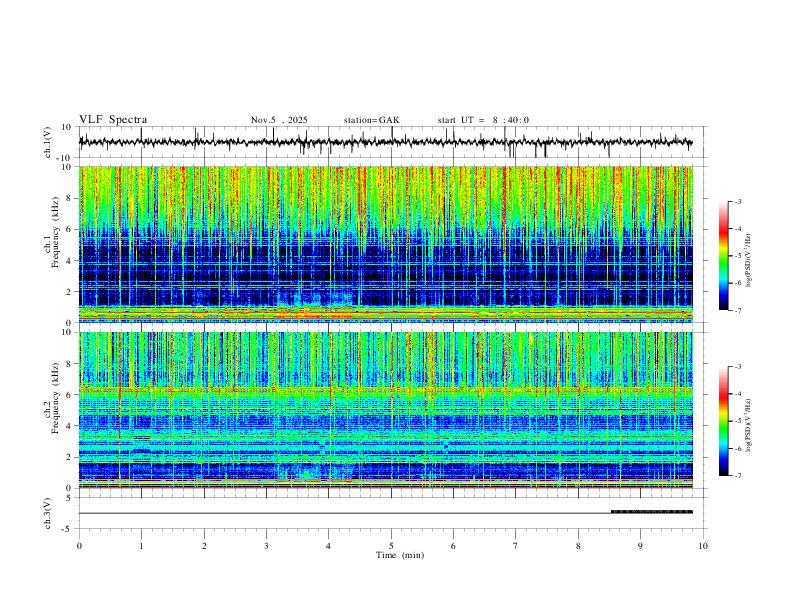The width and height of the screenshot is (792, 612).
Task: Click the ch.1 voltage waveform trace
Action: 385,142
